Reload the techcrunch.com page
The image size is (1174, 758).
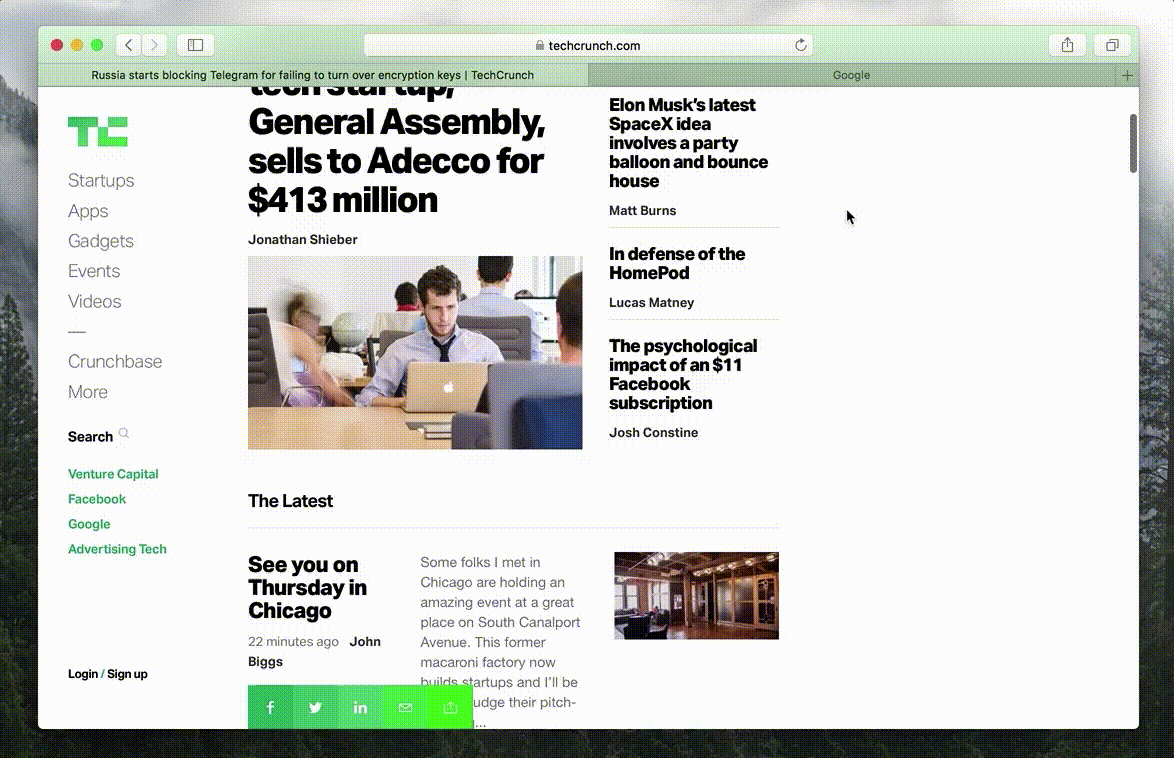(800, 45)
